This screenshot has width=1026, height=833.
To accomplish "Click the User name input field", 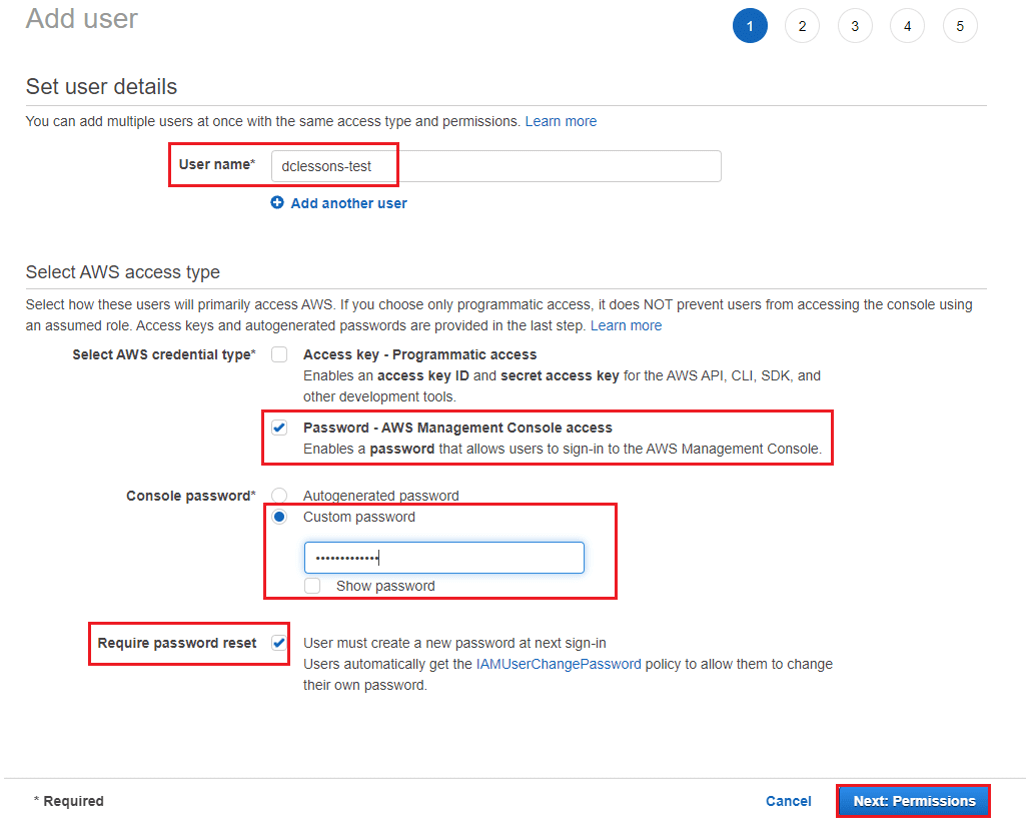I will point(496,166).
